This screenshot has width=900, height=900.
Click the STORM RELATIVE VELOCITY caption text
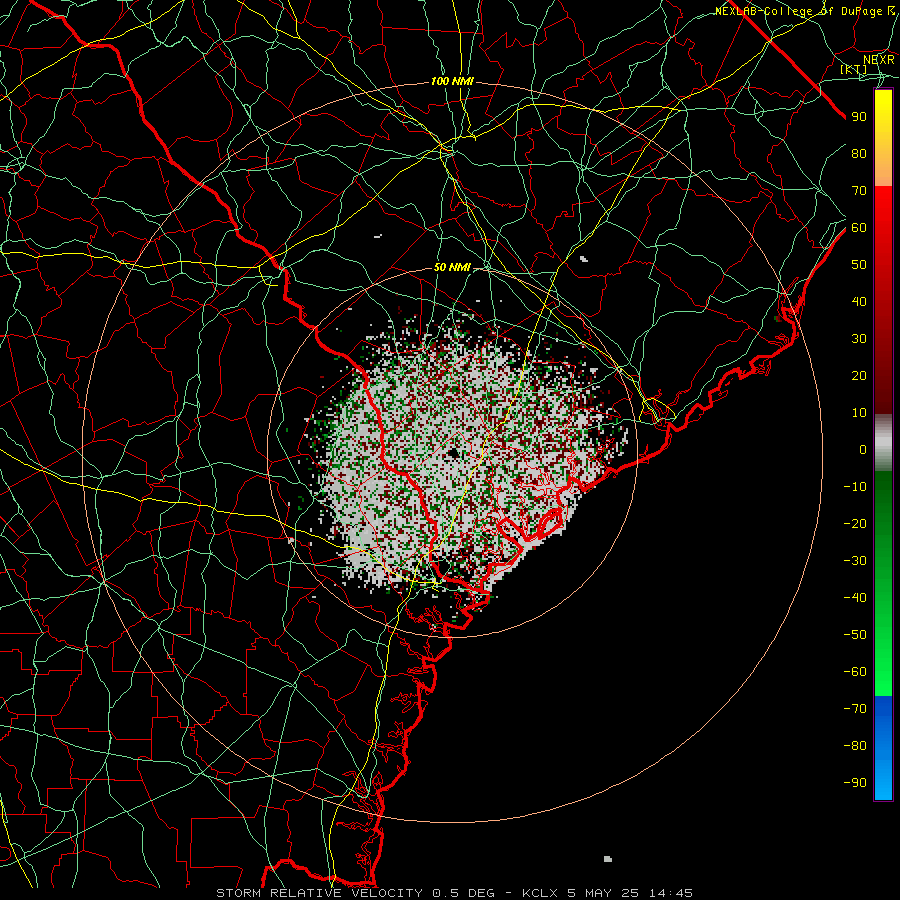click(x=320, y=893)
